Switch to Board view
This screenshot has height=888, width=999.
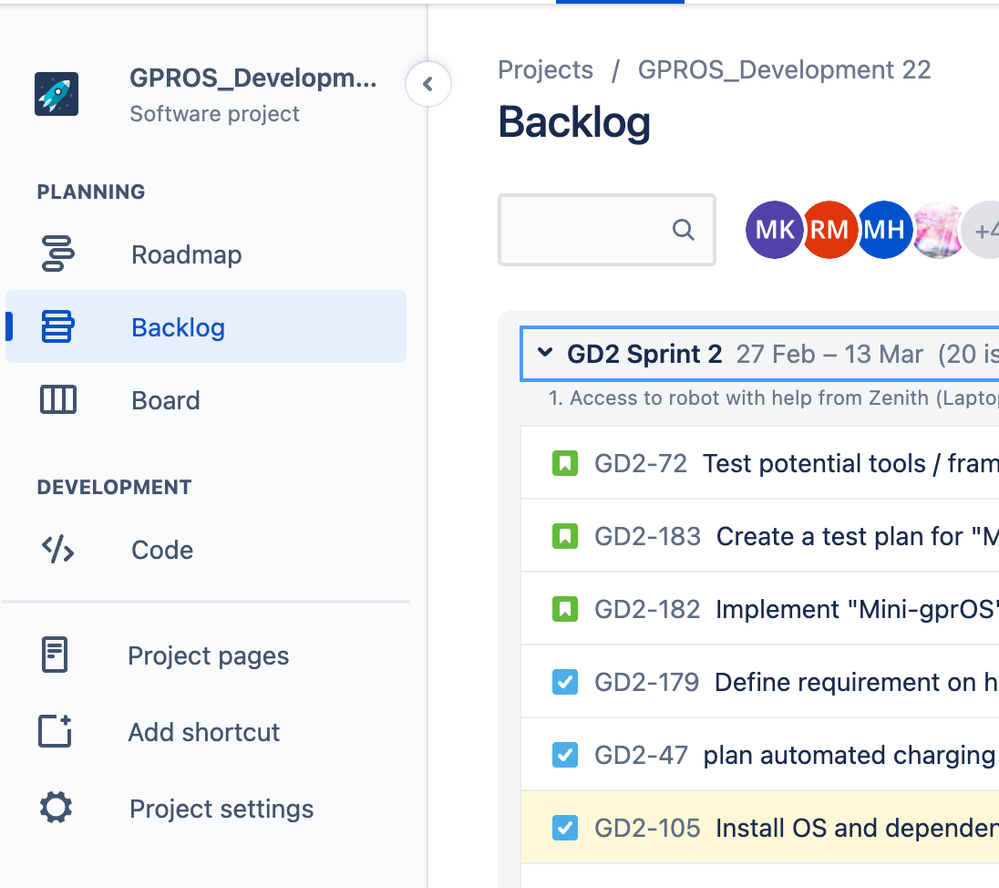click(166, 401)
